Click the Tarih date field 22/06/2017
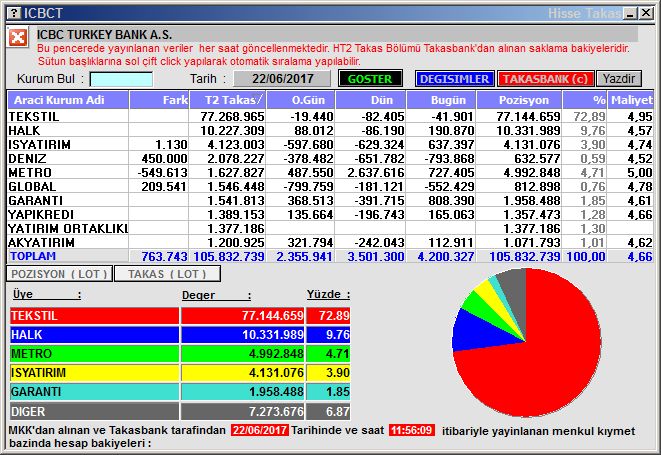661x455 pixels. [x=282, y=78]
